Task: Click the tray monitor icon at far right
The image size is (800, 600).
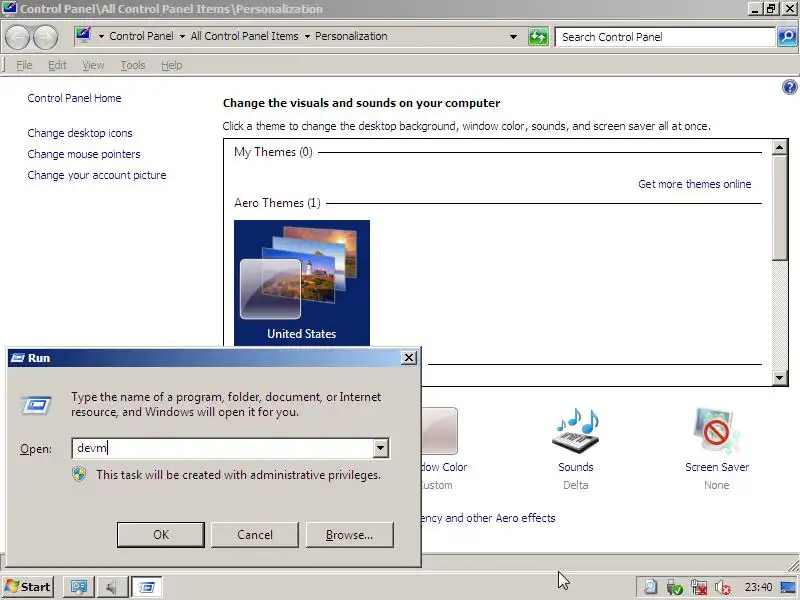Action: [788, 588]
